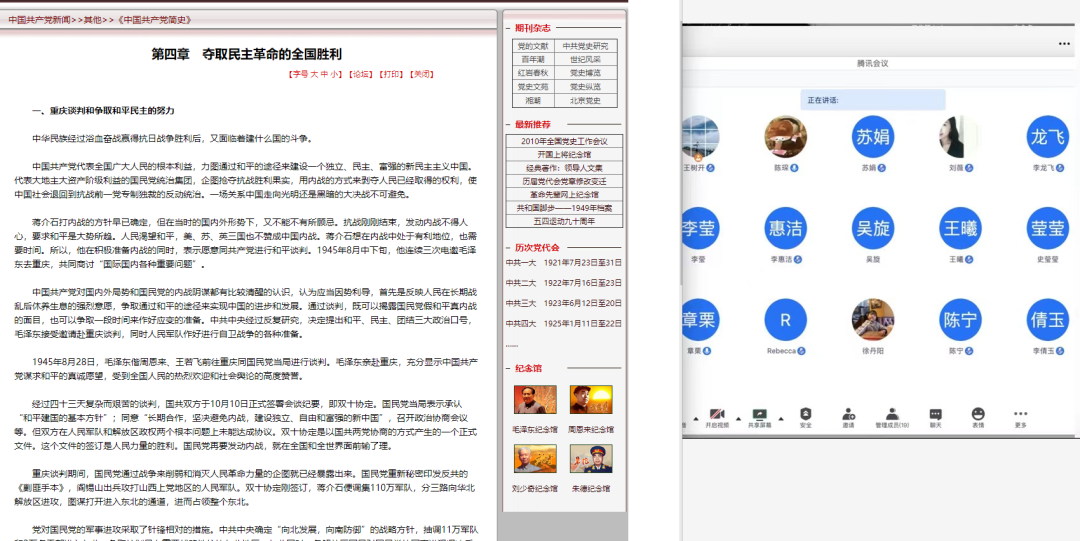Viewport: 1080px width, 541px height.
Task: Open the 更多 more options icon
Action: coord(1020,414)
